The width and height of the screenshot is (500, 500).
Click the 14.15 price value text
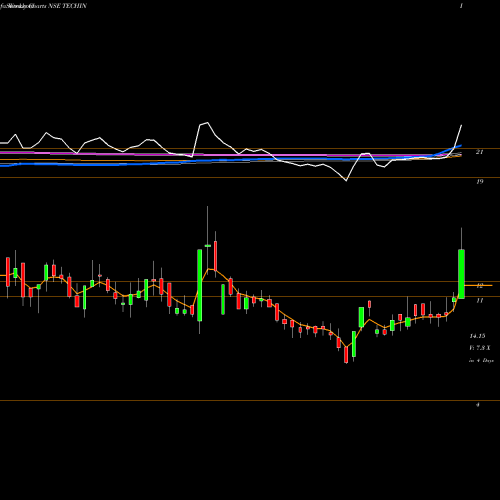pyautogui.click(x=477, y=336)
